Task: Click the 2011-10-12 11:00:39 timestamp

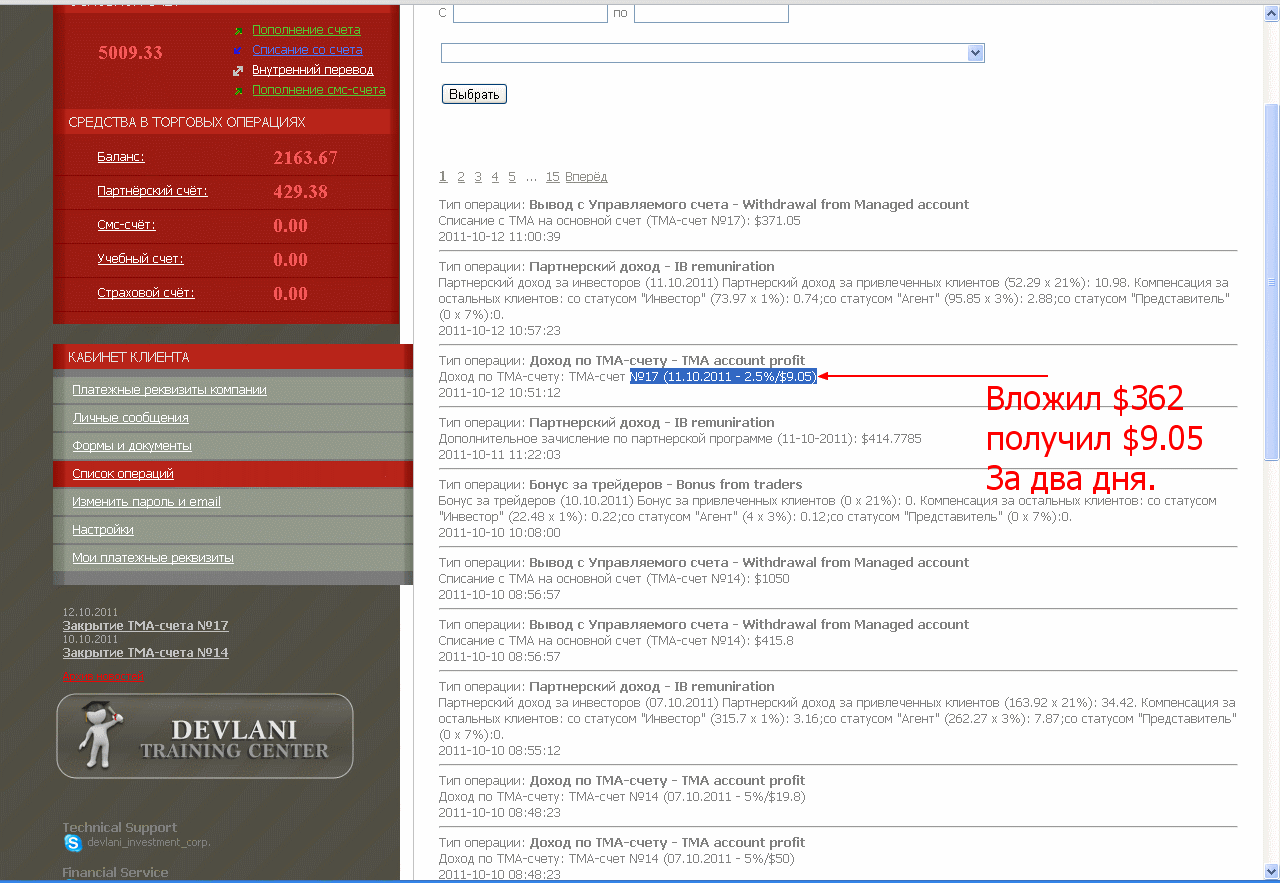Action: click(x=499, y=237)
